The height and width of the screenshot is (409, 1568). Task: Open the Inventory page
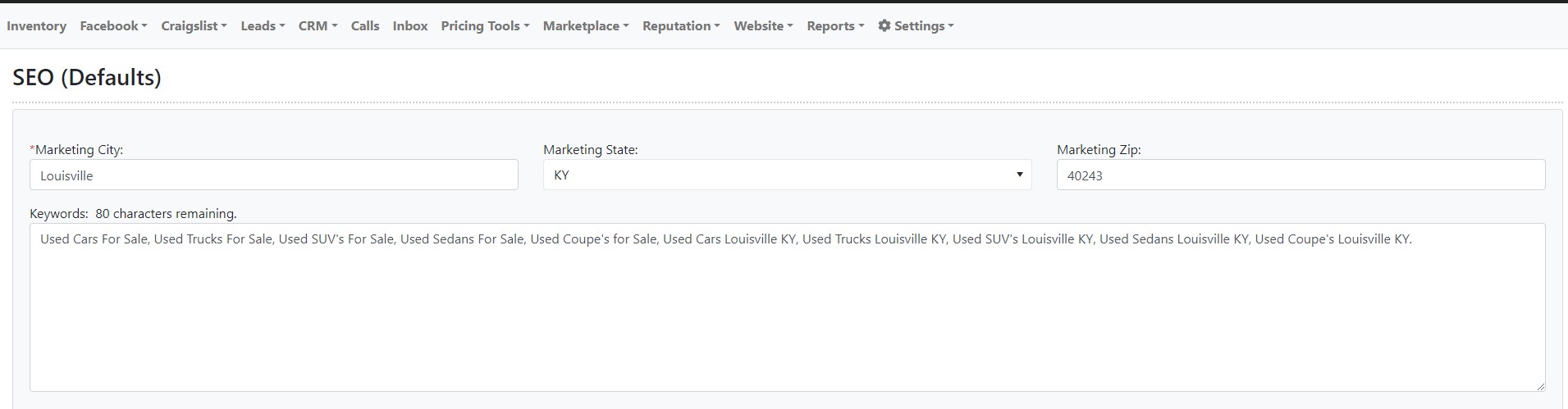(36, 25)
